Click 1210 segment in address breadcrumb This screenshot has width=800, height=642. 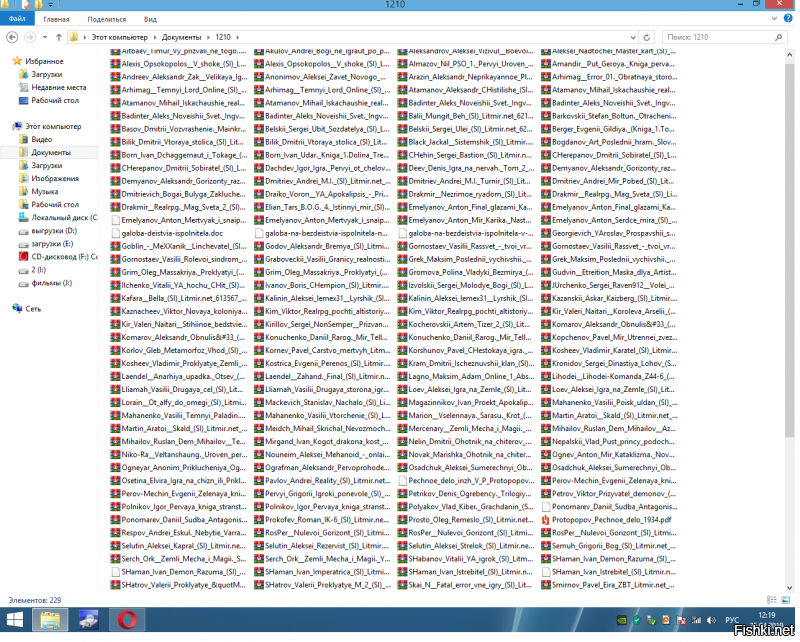click(x=223, y=37)
